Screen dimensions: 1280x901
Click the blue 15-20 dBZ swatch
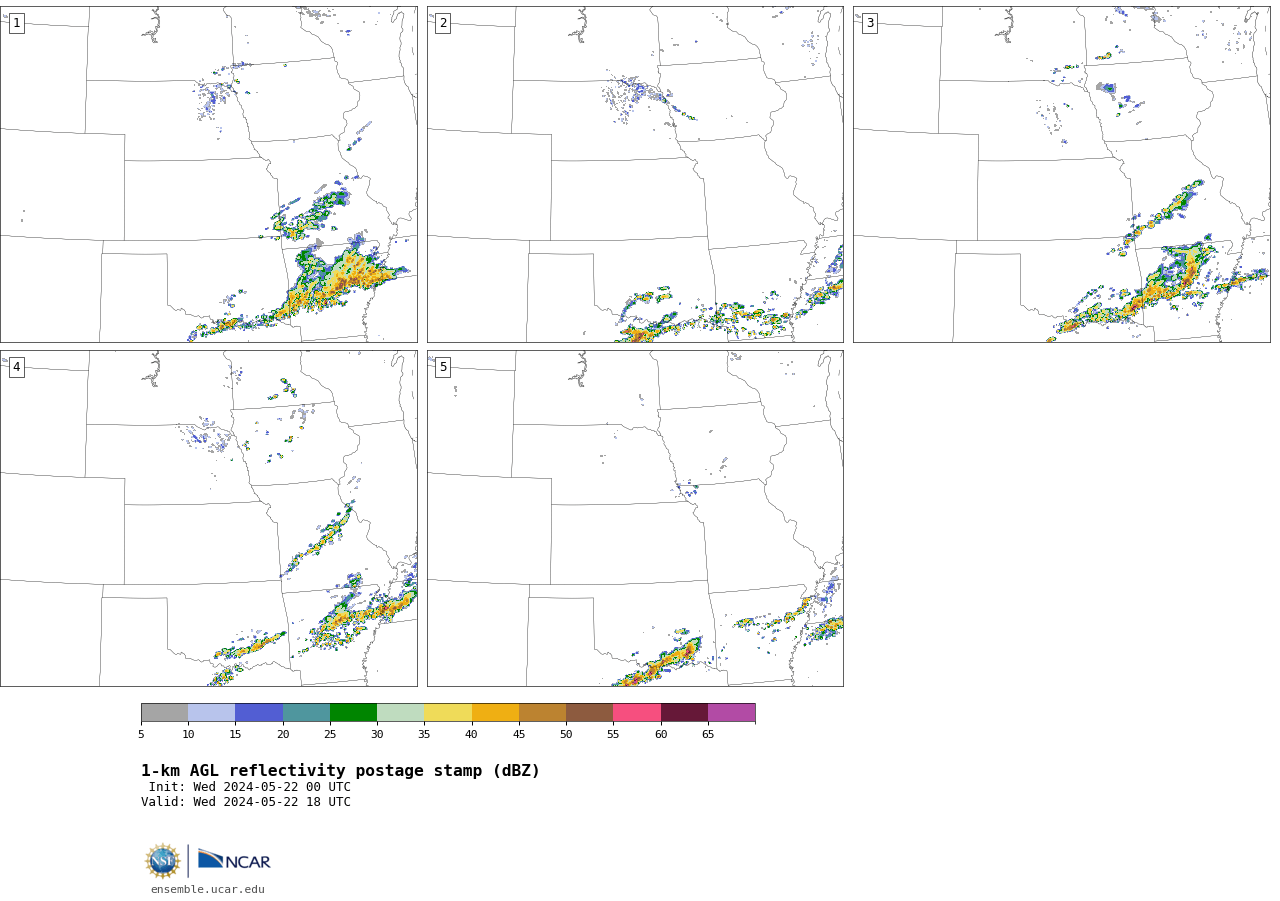coord(259,712)
